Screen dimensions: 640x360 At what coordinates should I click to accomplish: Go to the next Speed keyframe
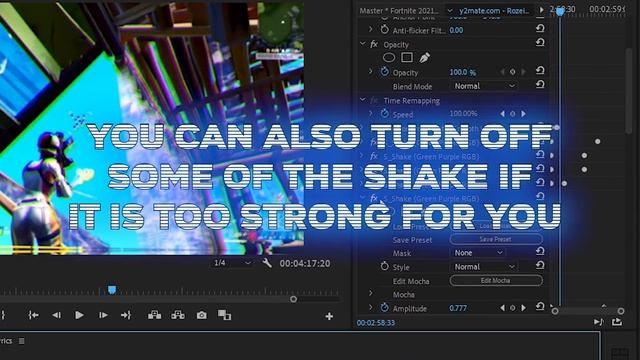tap(523, 114)
